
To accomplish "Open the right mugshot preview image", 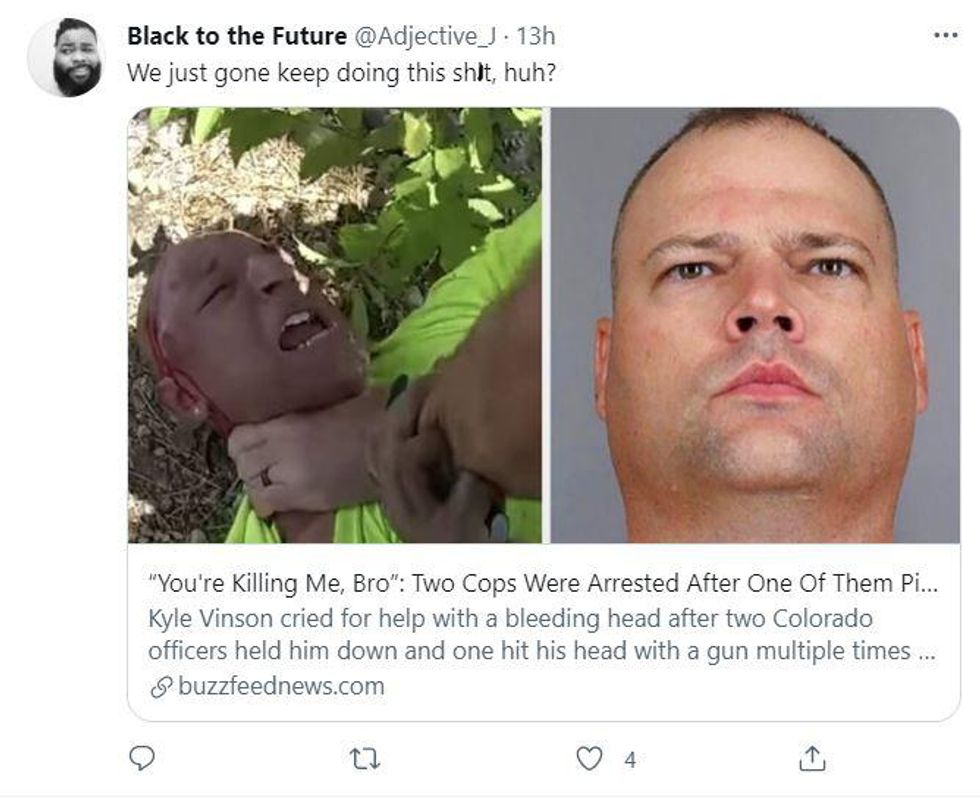I will coord(755,325).
